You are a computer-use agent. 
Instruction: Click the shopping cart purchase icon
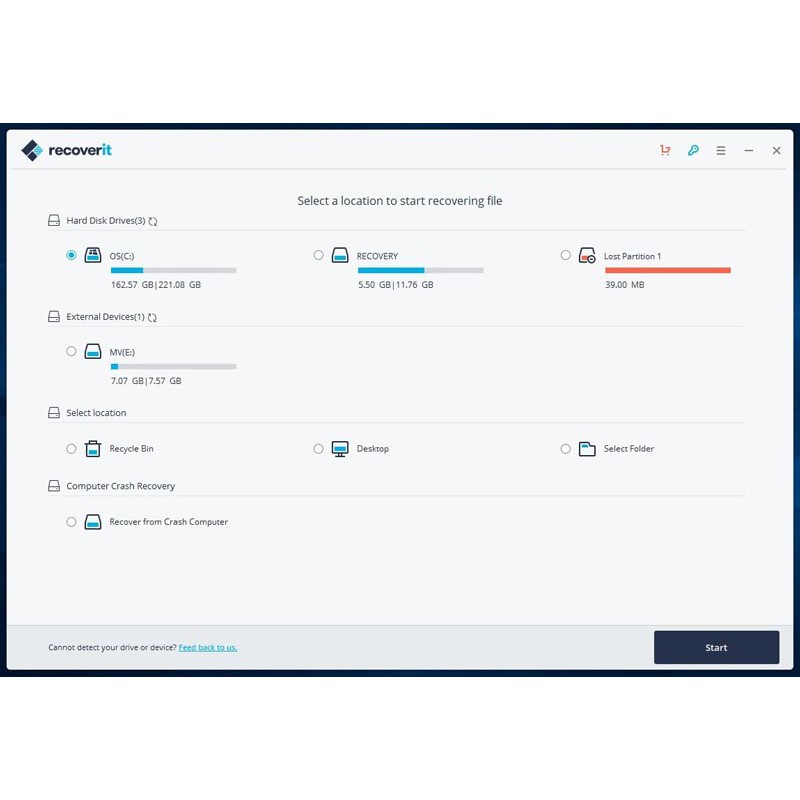coord(665,151)
